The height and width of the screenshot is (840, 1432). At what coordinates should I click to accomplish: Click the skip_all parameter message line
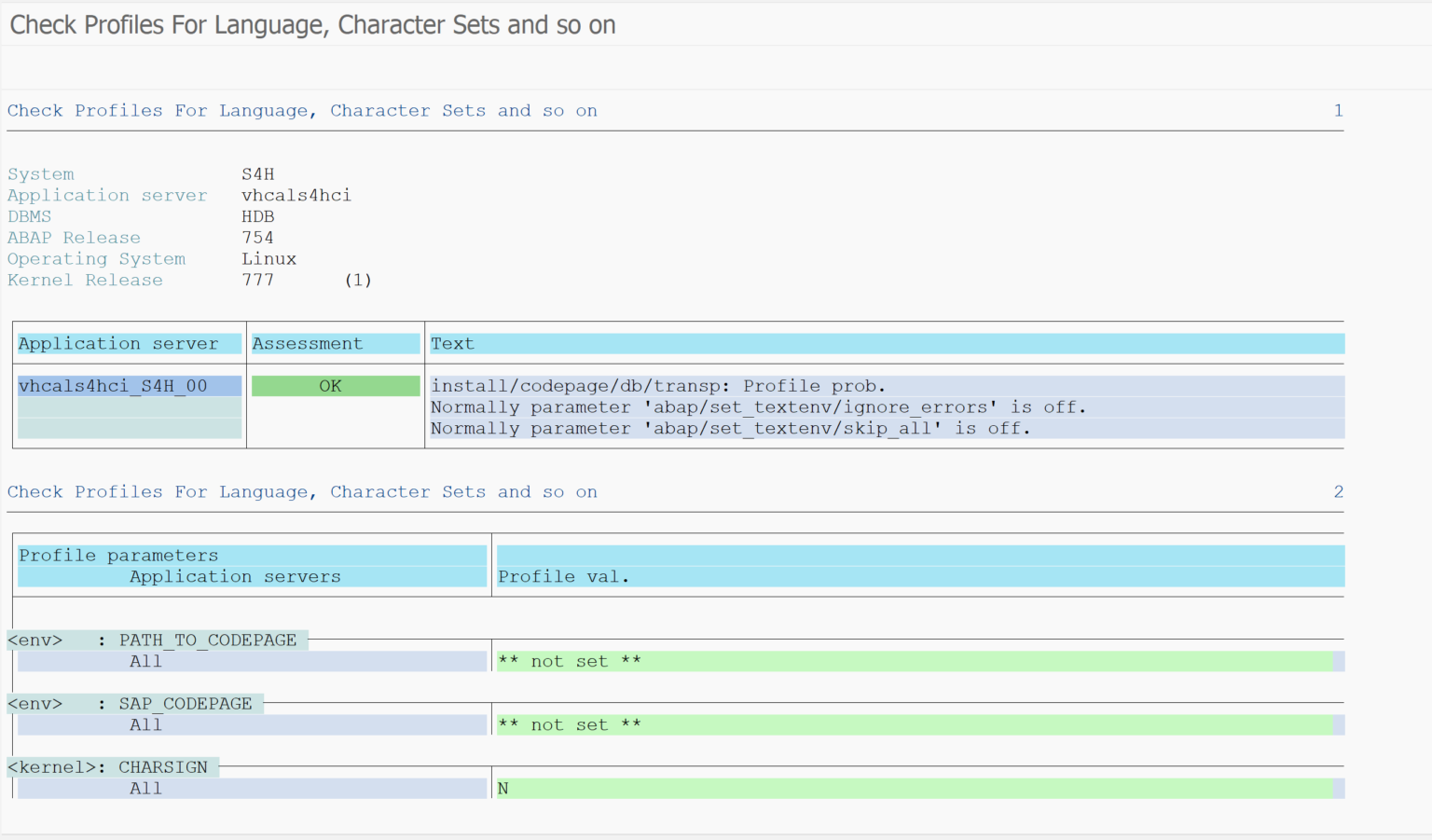729,429
